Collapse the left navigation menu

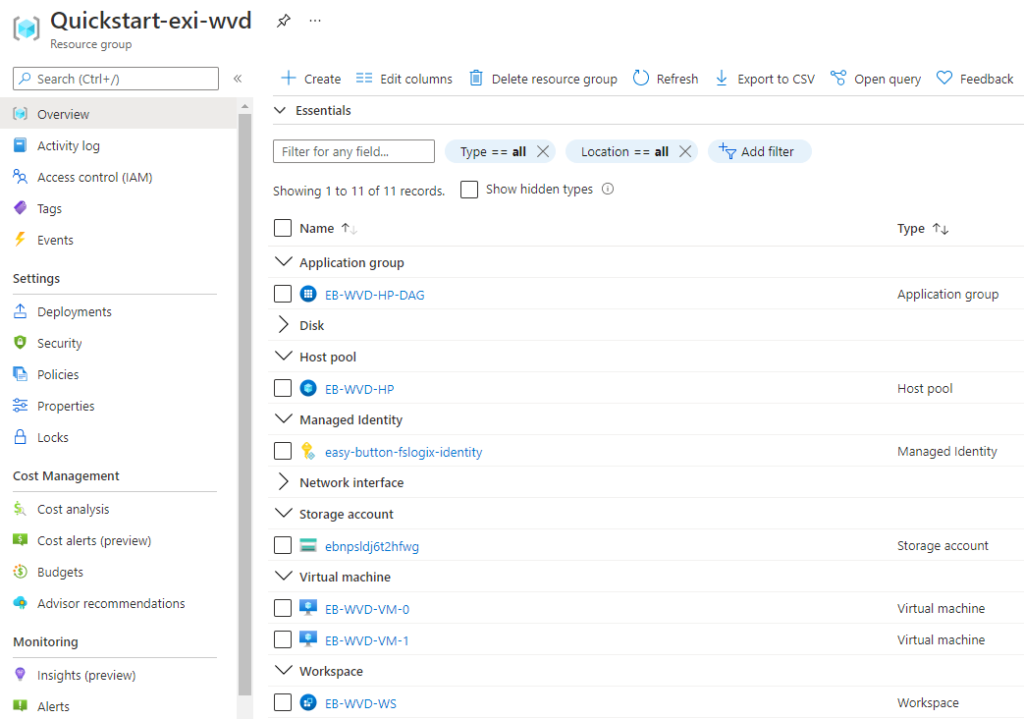tap(238, 79)
